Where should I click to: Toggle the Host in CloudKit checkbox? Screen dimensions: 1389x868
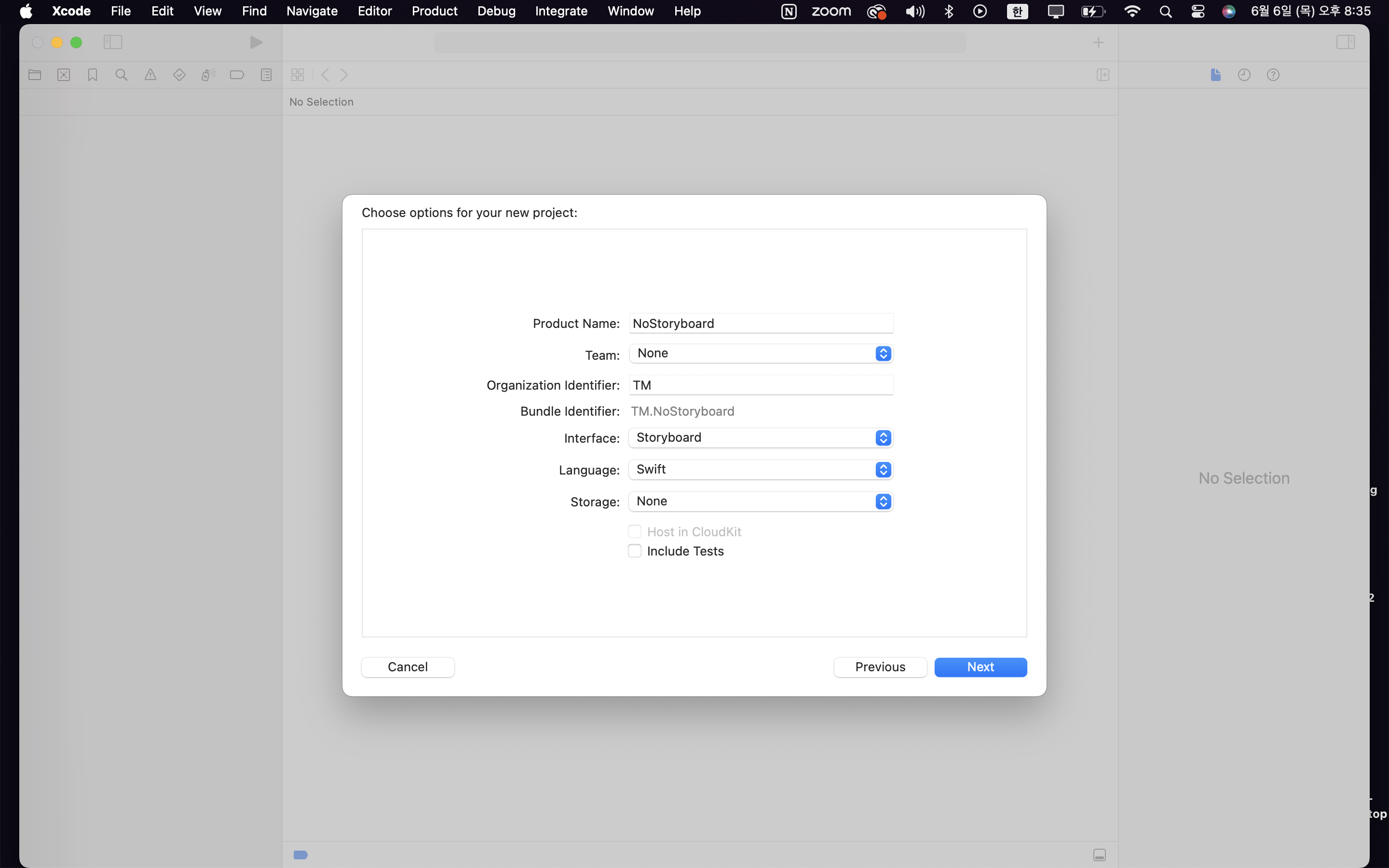pyautogui.click(x=634, y=531)
